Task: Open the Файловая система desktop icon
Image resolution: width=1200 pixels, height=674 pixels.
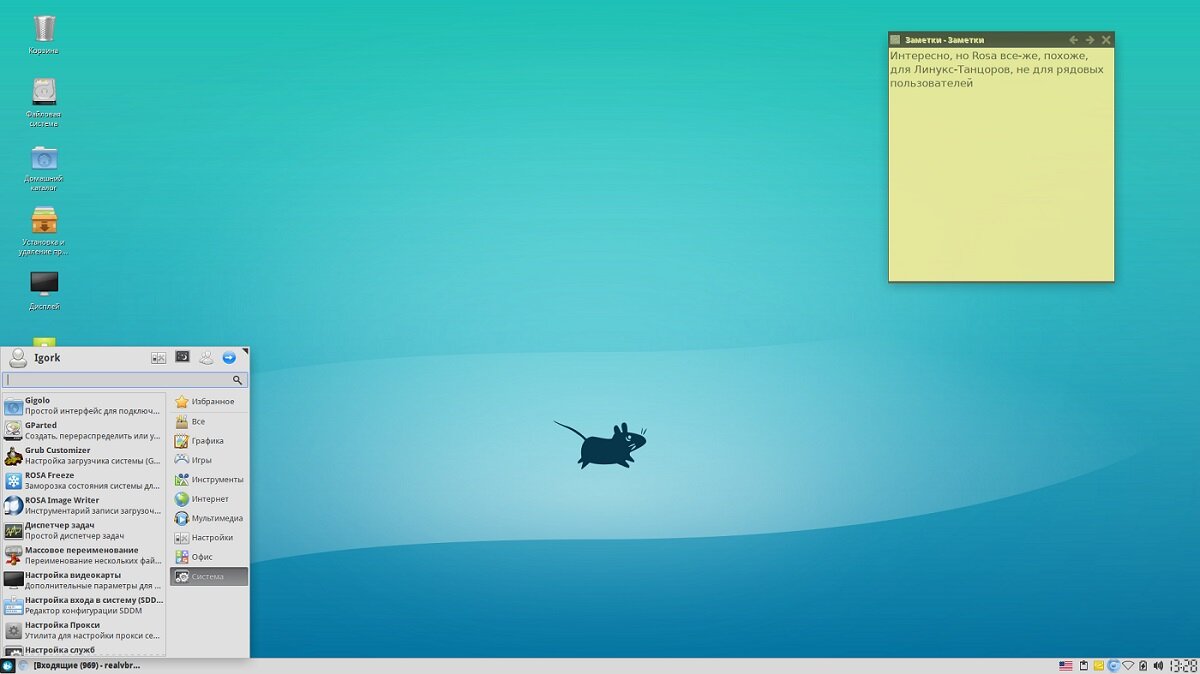Action: (x=44, y=103)
